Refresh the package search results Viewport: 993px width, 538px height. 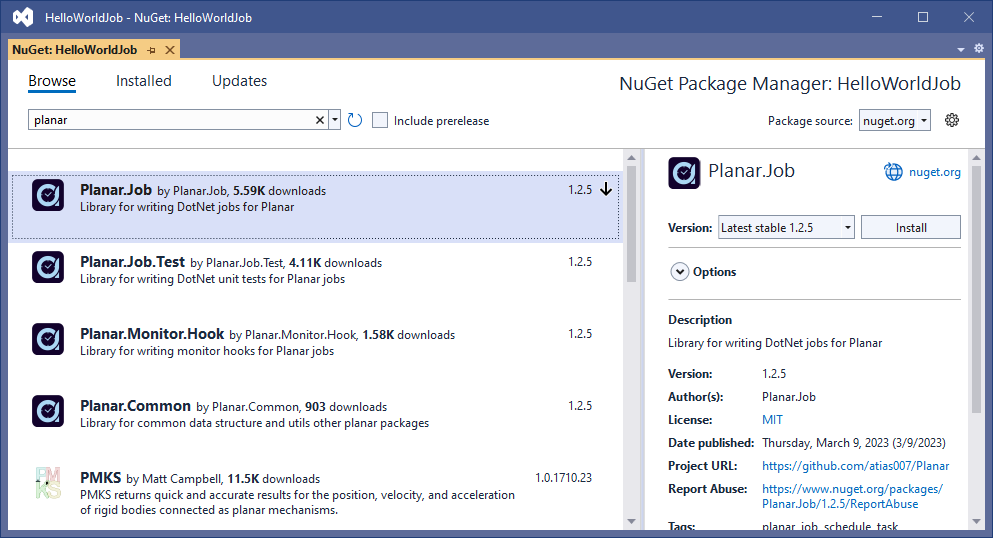355,120
